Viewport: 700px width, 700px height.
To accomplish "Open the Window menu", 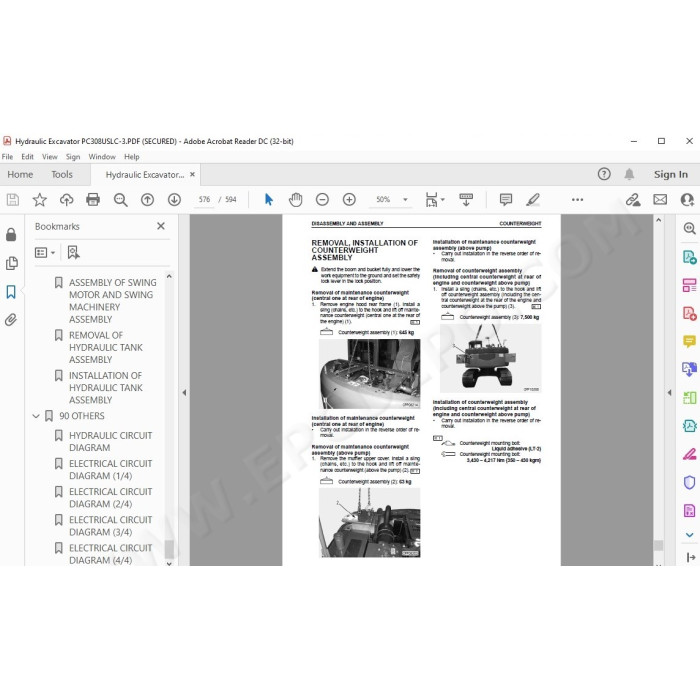I will (102, 157).
